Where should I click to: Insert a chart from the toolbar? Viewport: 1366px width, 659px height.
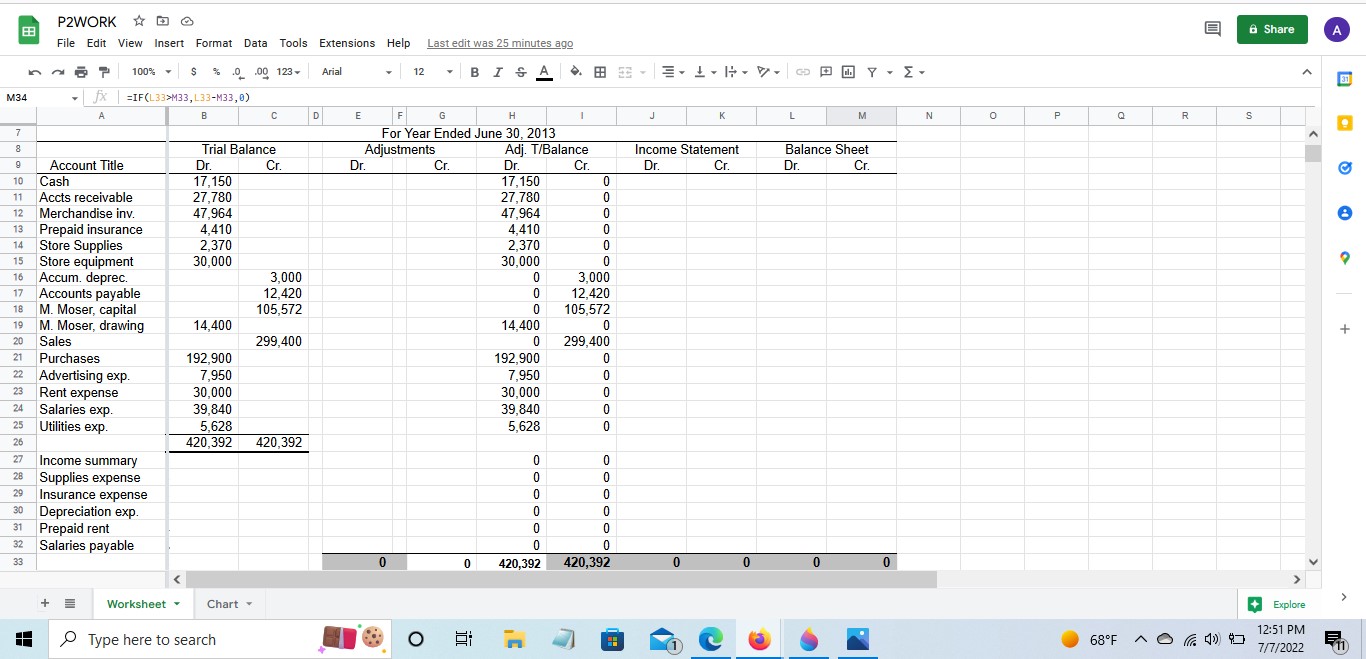[846, 71]
